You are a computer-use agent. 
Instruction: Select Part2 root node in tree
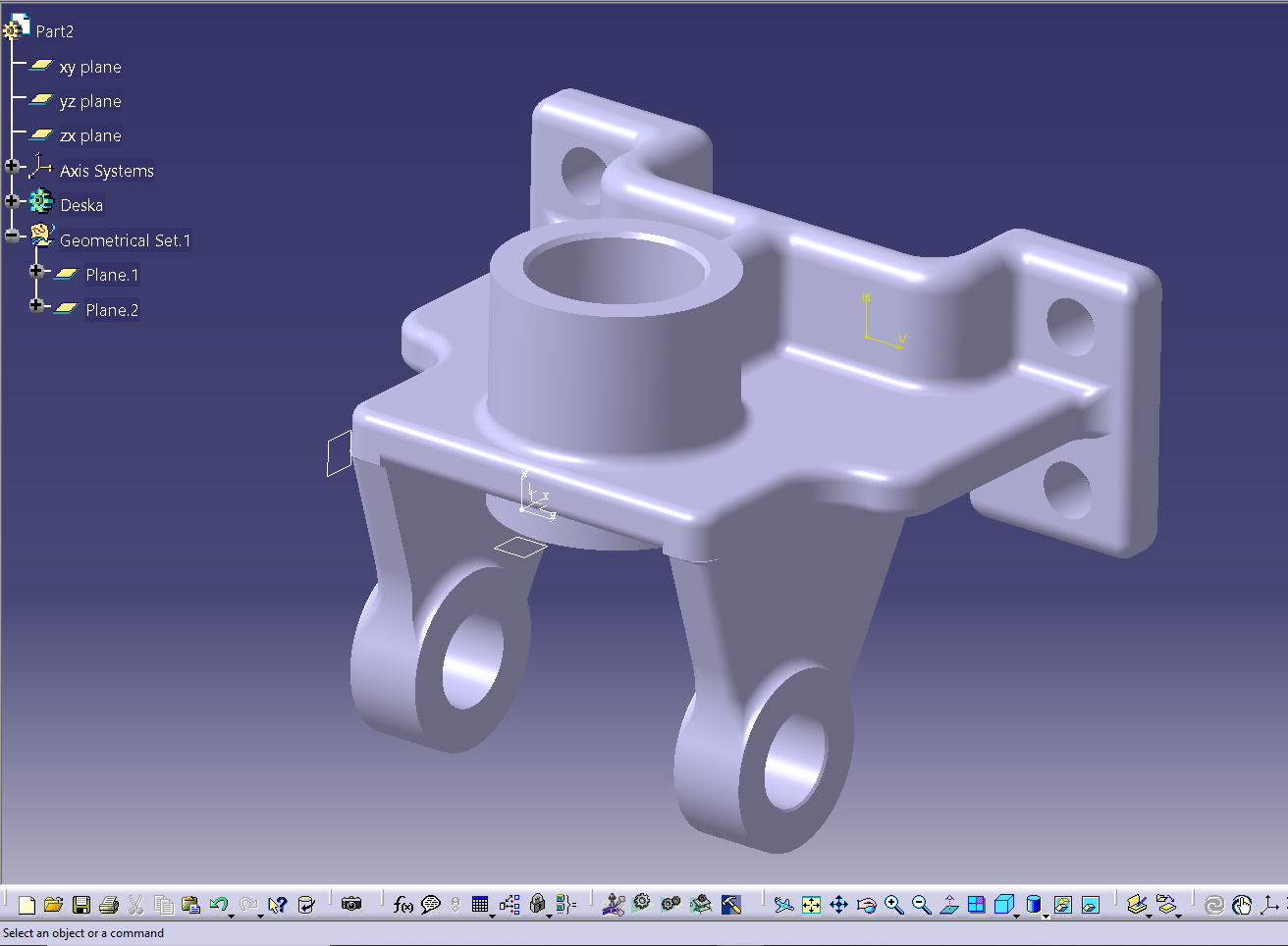[54, 31]
